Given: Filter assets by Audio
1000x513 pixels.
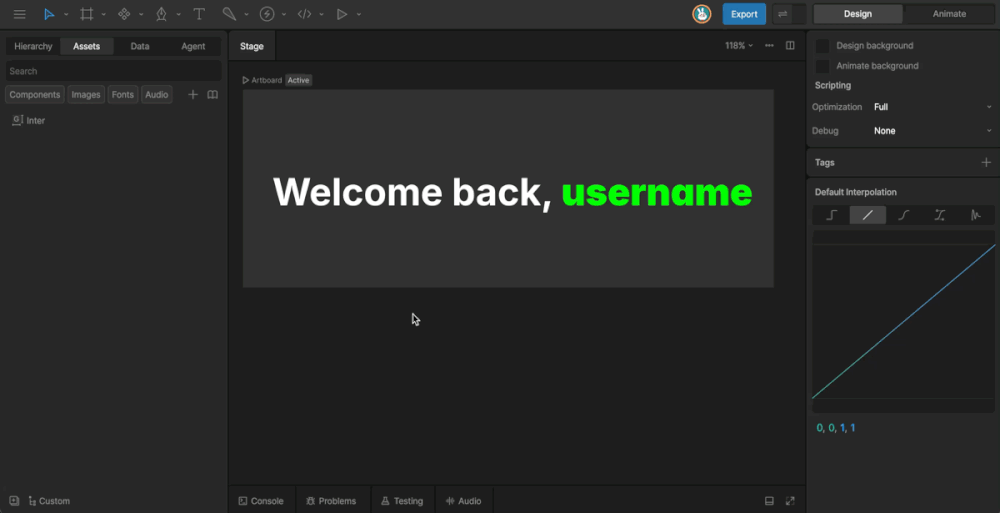Looking at the screenshot, I should (156, 94).
